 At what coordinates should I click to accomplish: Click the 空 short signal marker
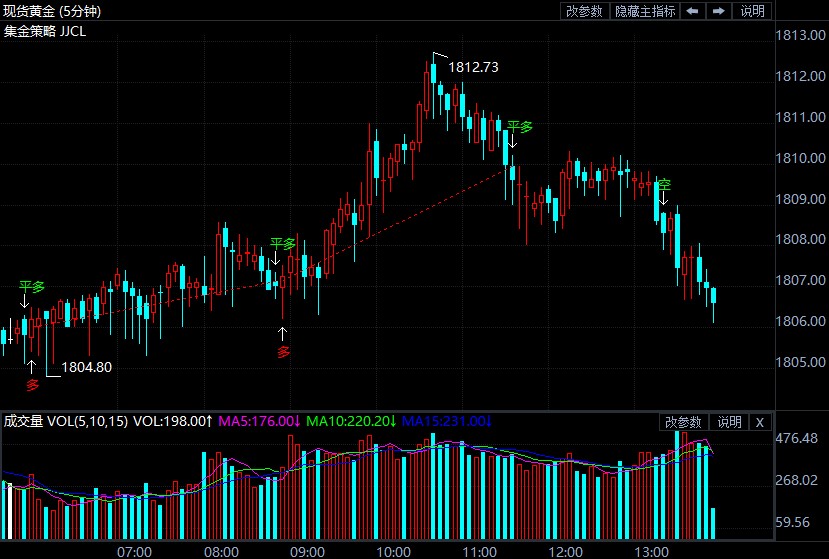click(664, 185)
